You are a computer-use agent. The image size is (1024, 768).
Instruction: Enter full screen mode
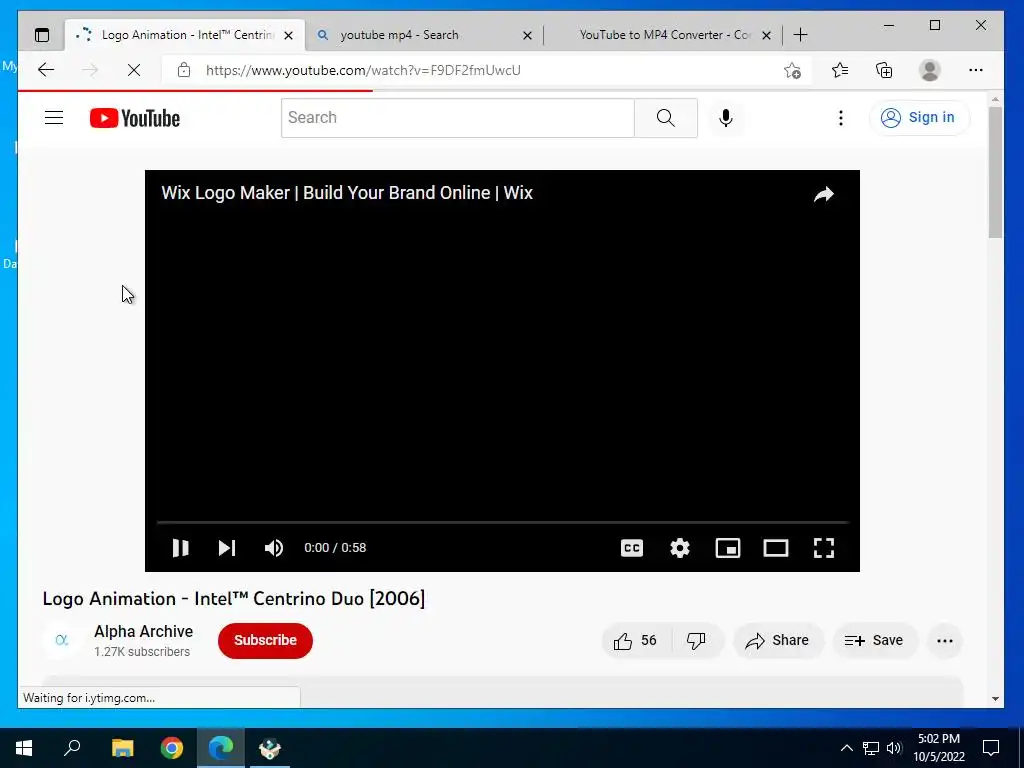click(824, 548)
